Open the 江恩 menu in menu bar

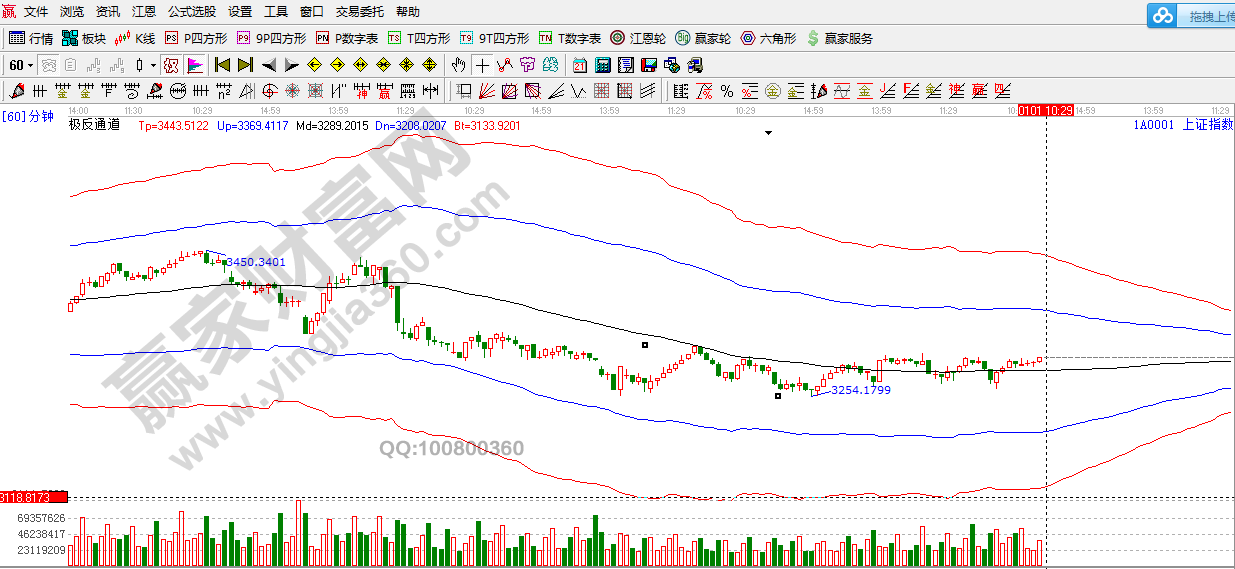coord(144,12)
